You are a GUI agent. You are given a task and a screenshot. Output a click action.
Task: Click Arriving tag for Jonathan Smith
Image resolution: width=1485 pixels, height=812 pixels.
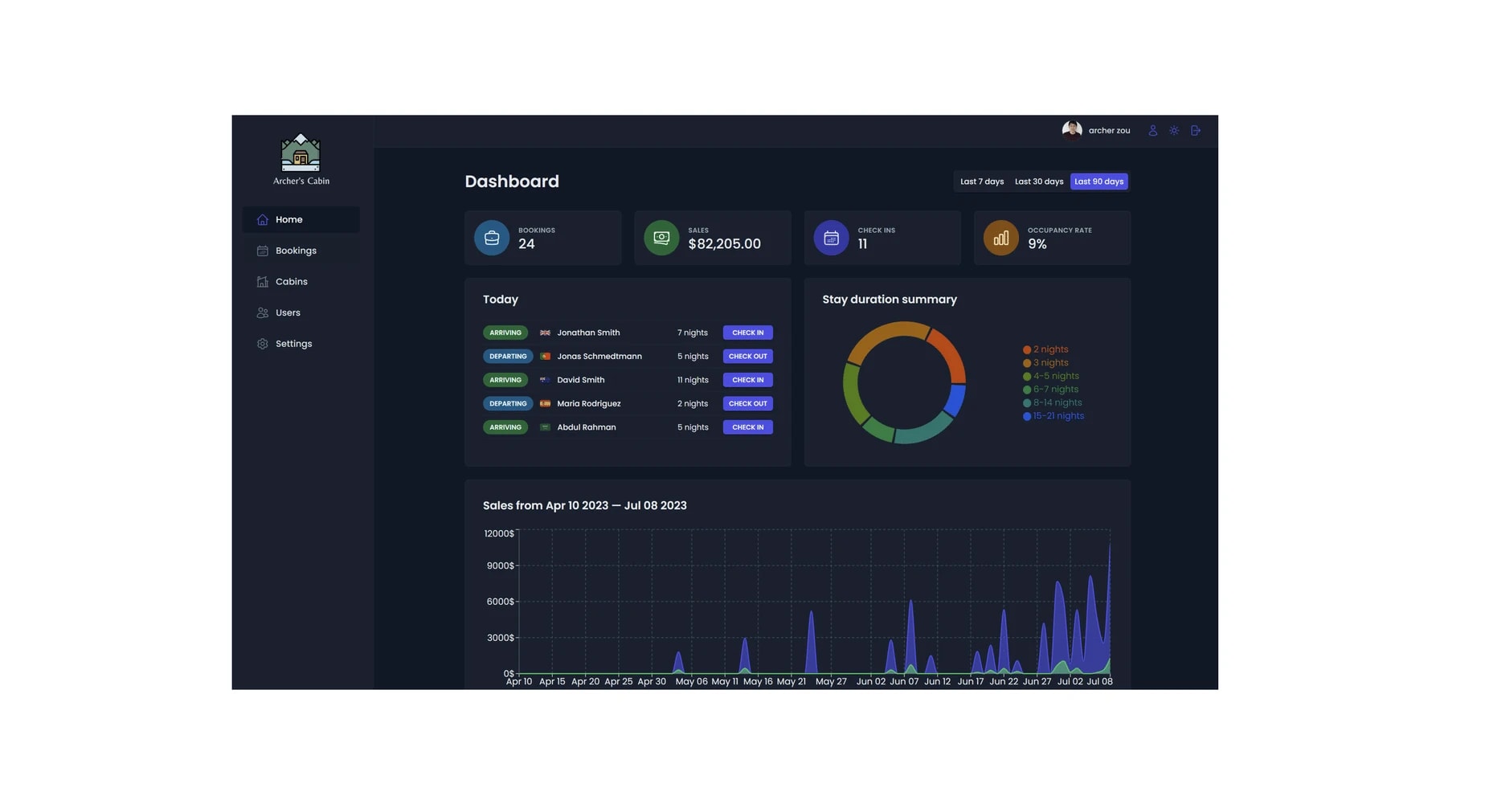pyautogui.click(x=505, y=333)
